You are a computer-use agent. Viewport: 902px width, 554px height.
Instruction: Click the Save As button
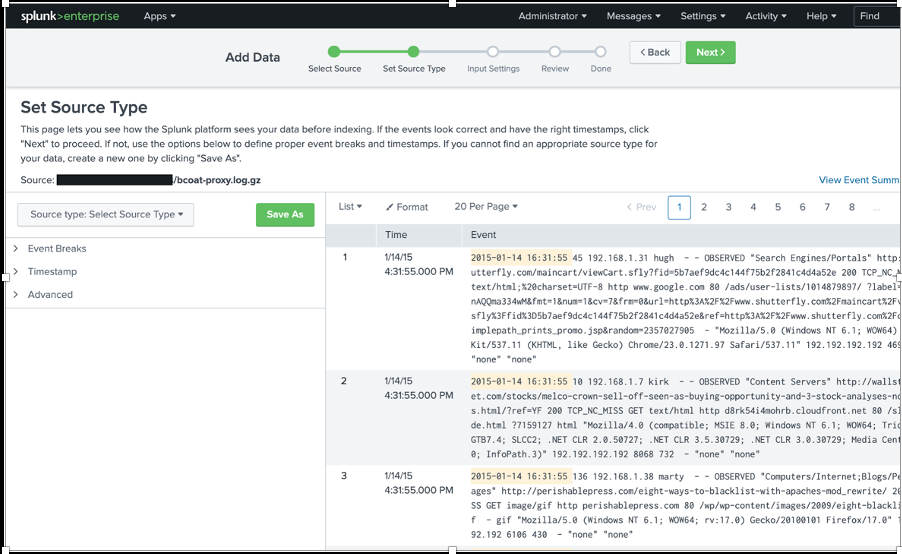285,215
